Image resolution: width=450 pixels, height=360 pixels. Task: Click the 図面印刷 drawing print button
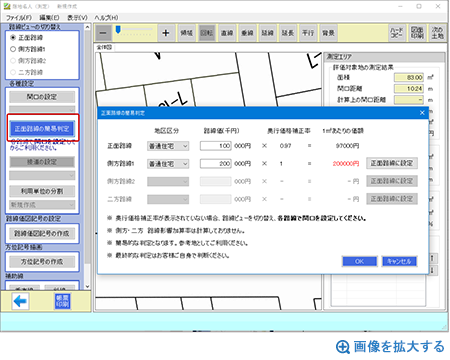point(417,33)
